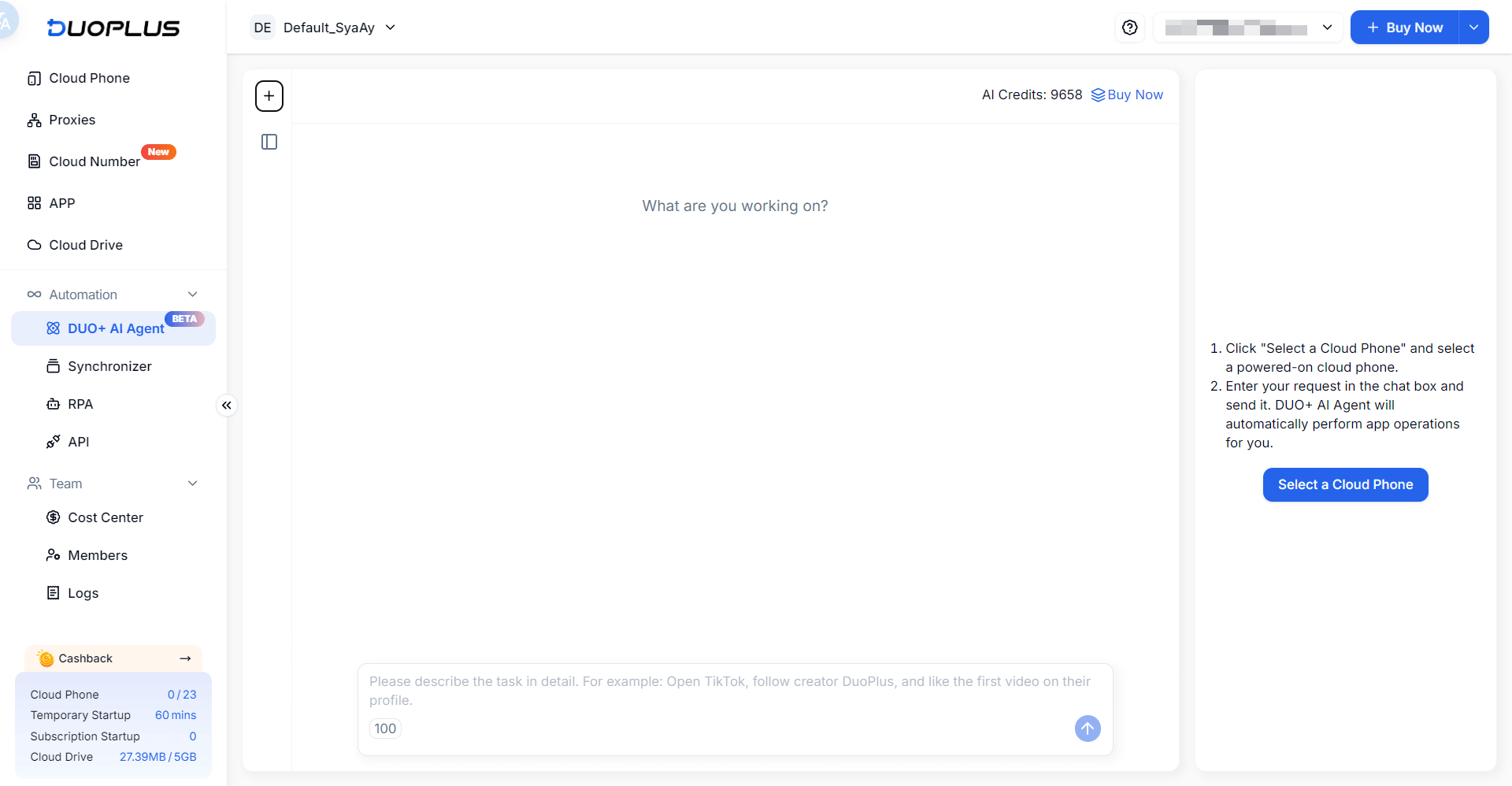Click Buy Now link beside AI Credits
The height and width of the screenshot is (786, 1512).
1127,95
